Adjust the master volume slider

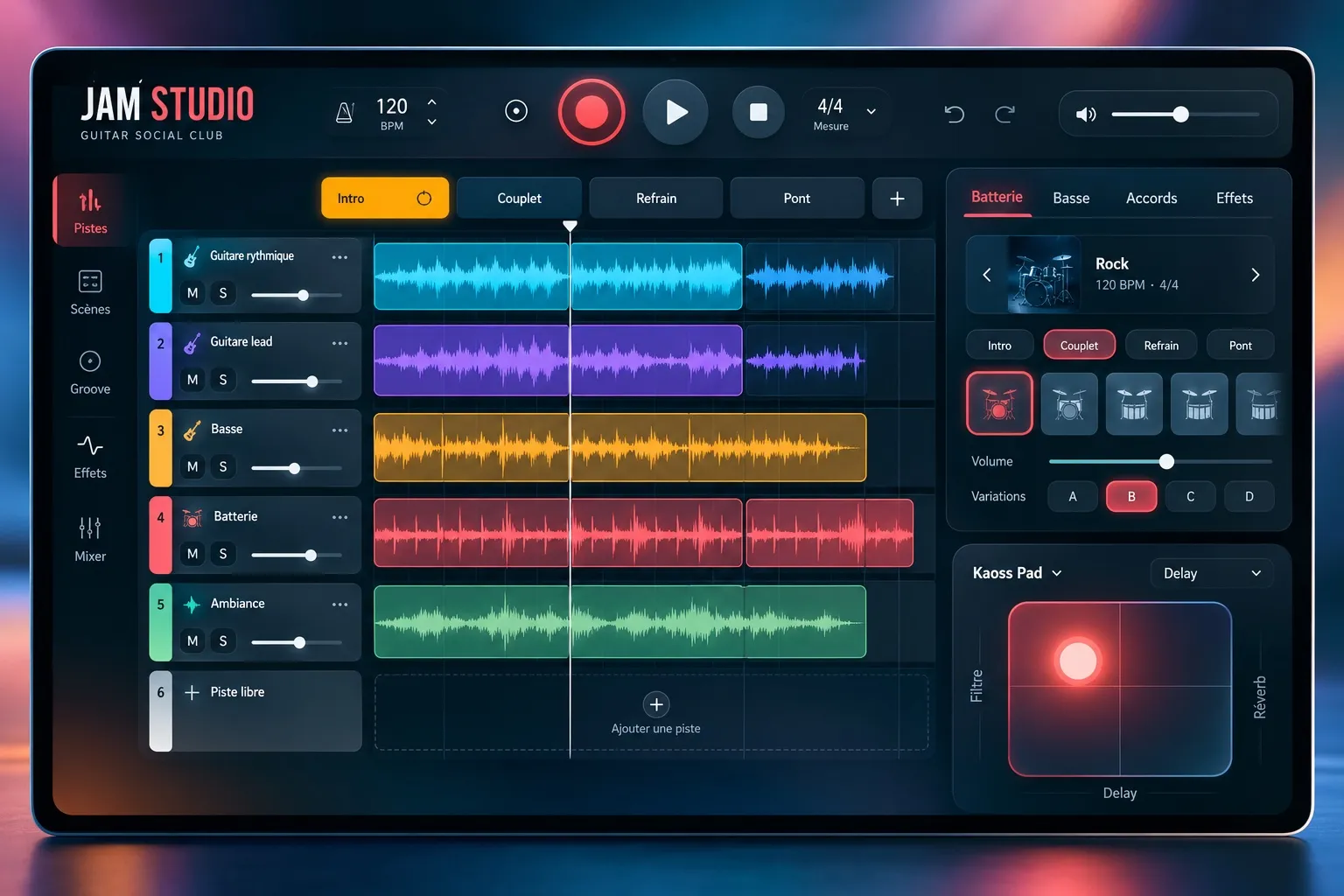tap(1186, 114)
